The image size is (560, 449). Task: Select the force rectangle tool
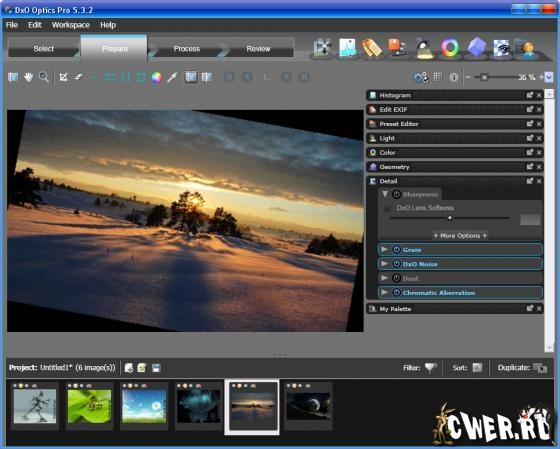141,77
